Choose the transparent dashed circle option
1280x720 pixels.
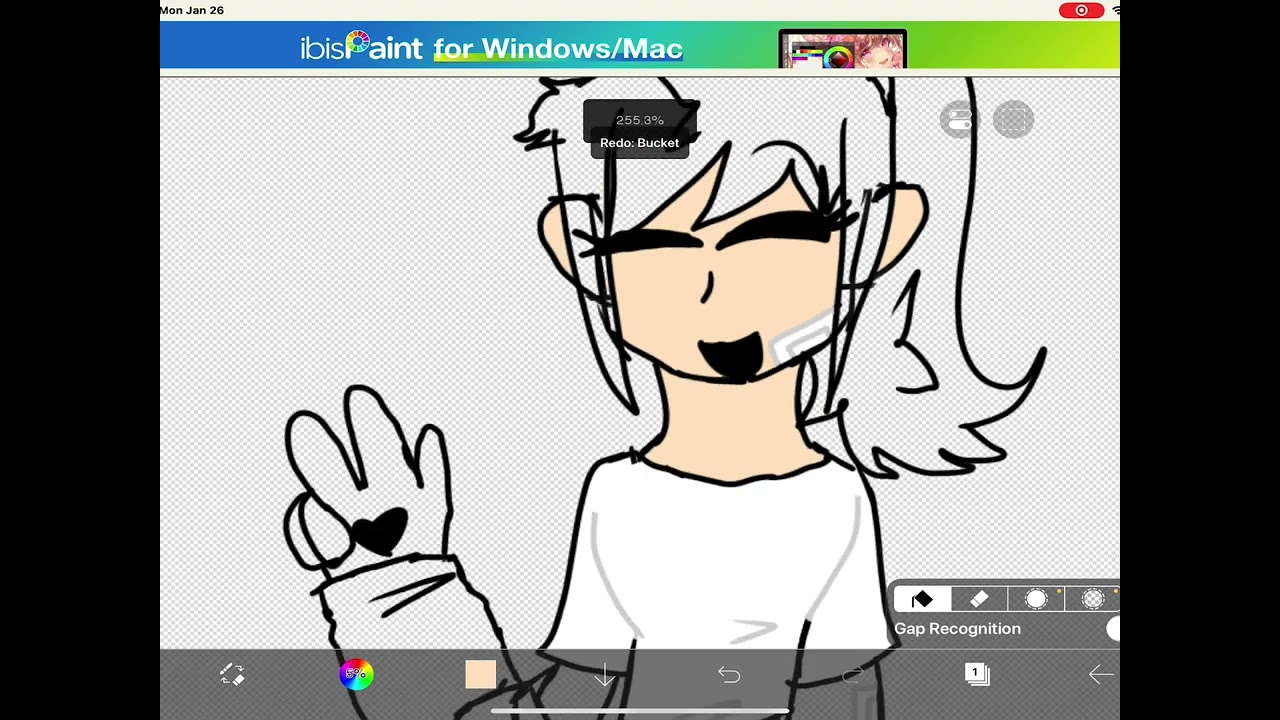[x=1093, y=599]
